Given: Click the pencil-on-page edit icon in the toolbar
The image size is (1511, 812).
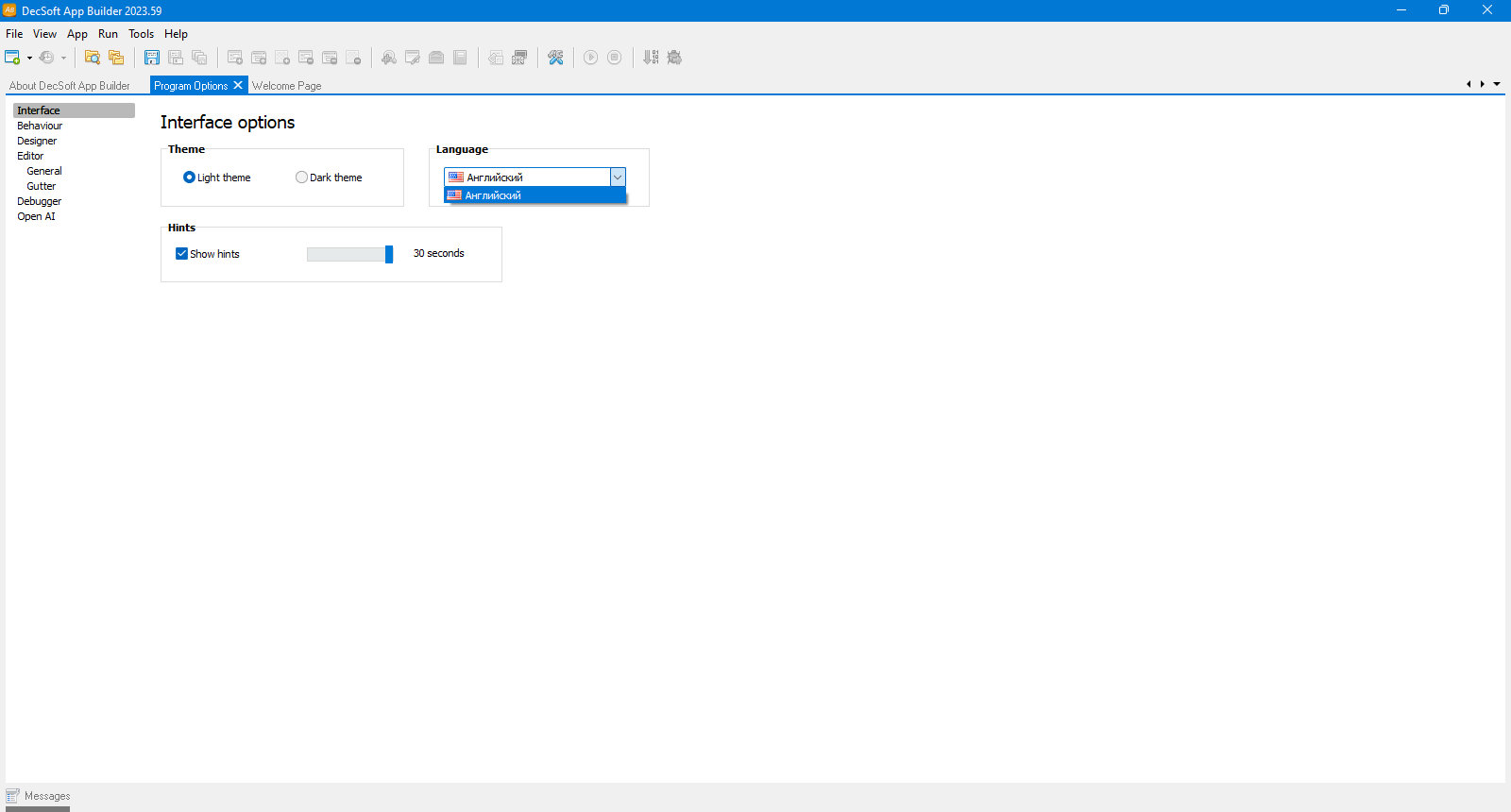Looking at the screenshot, I should pos(413,58).
